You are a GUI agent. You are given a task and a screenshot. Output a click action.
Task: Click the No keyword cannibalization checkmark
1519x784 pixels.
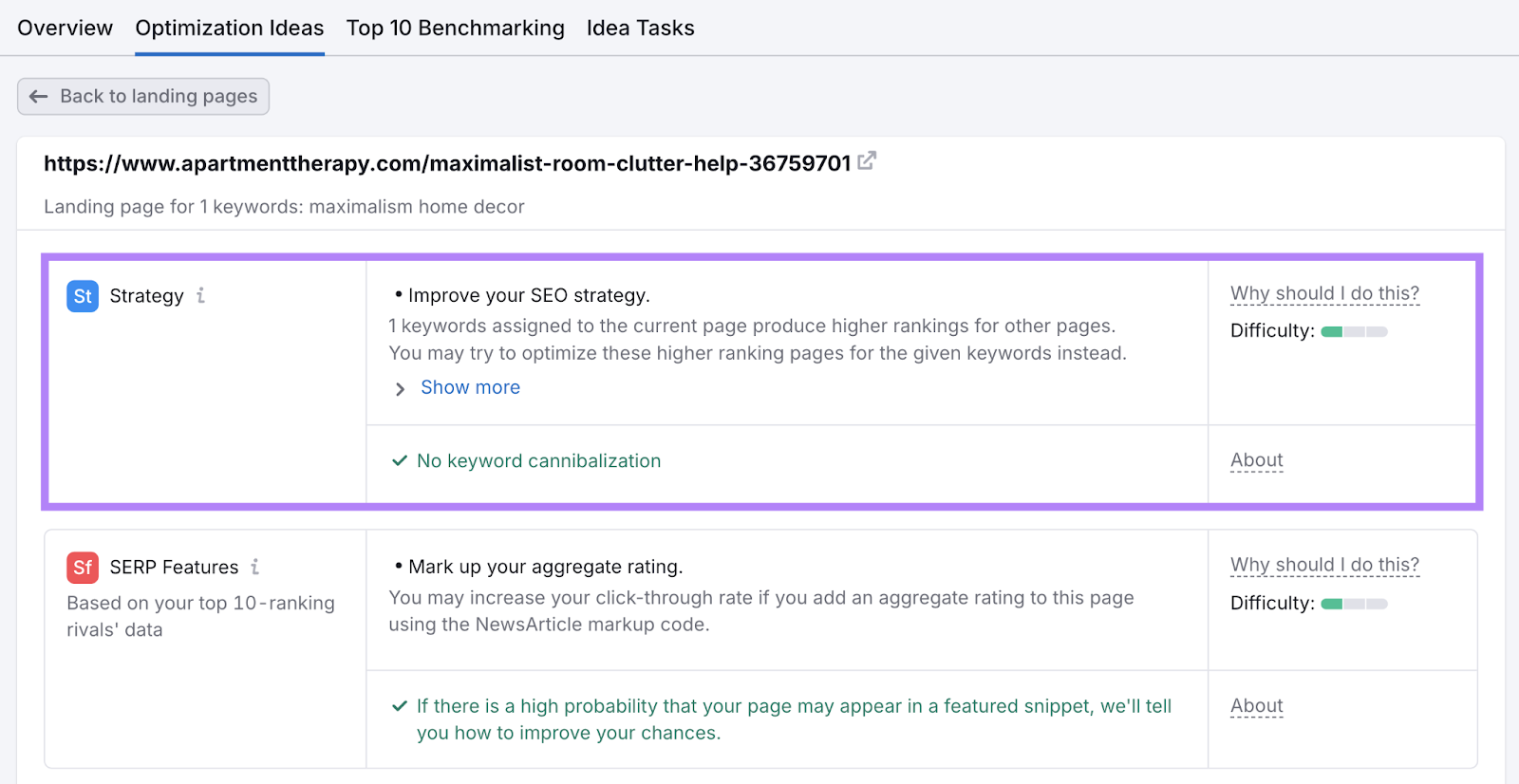[400, 461]
